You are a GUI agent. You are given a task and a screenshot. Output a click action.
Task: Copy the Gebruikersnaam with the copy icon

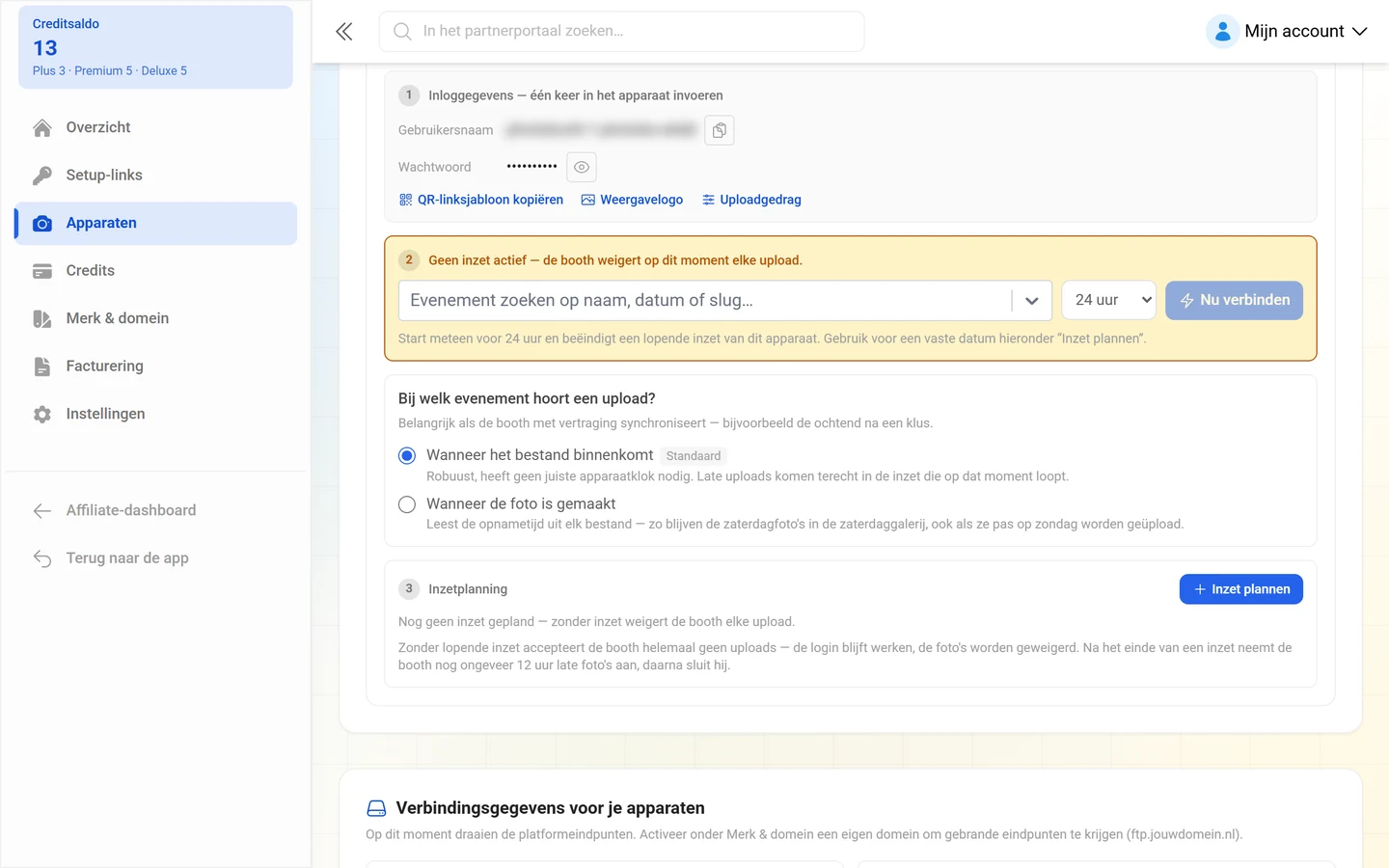[720, 130]
